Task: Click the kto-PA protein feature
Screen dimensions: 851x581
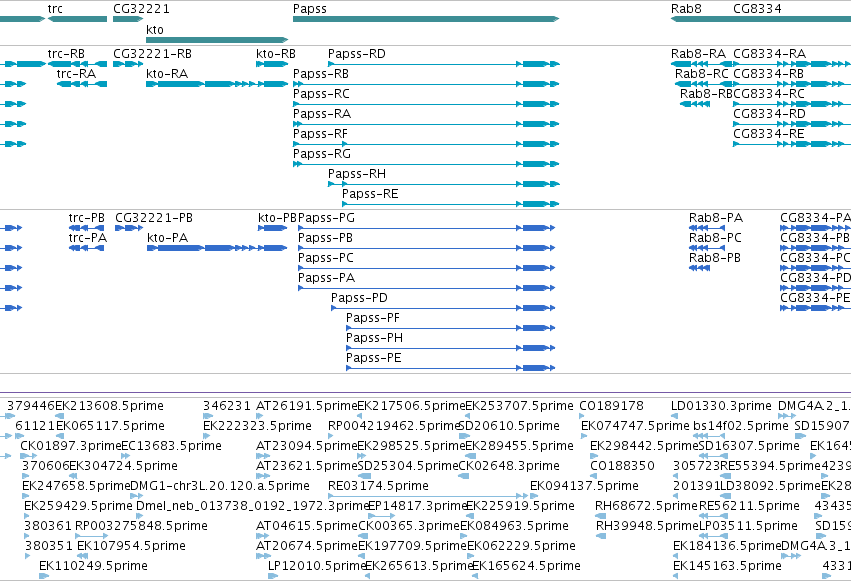Action: point(217,248)
